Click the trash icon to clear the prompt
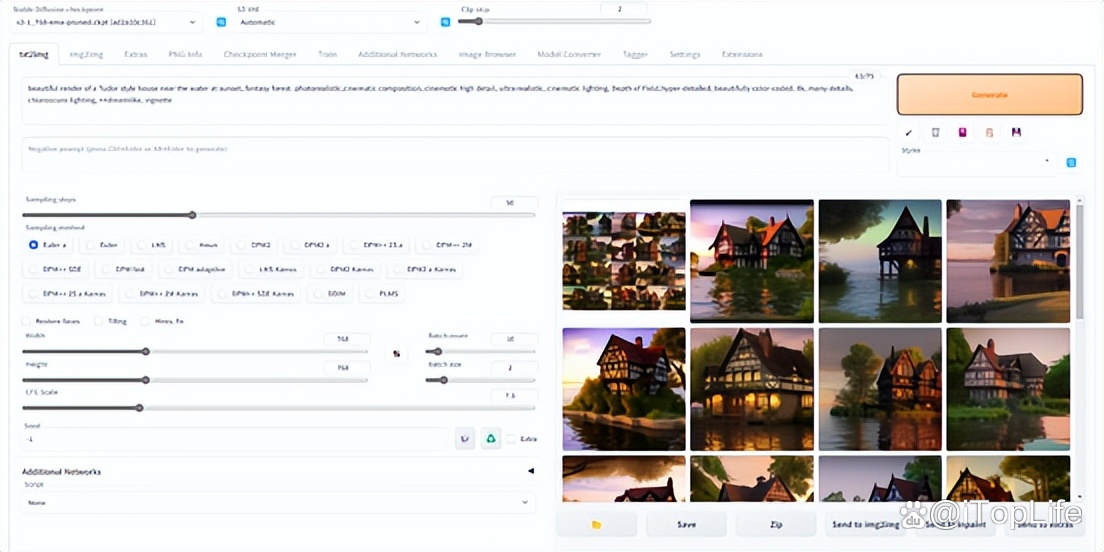Screen dimensions: 1104x552 pos(935,132)
